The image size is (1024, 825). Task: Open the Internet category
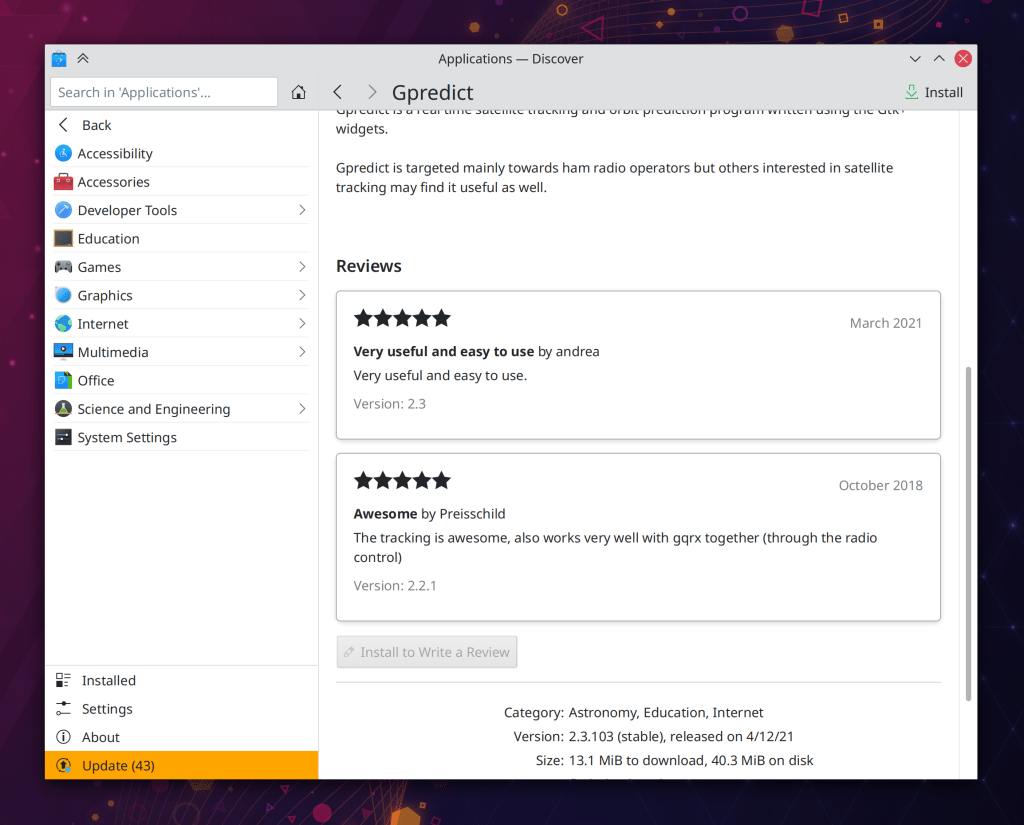click(103, 324)
